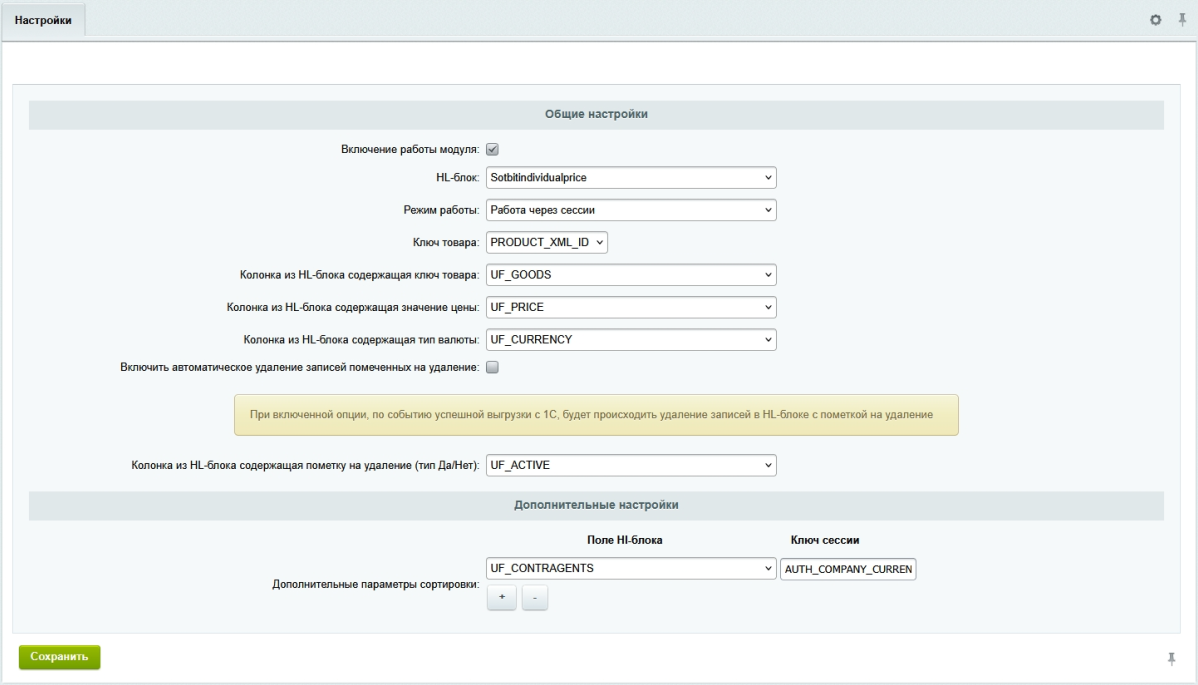Open the UF_CURRENCY column dropdown
This screenshot has height=685, width=1198.
pyautogui.click(x=631, y=340)
